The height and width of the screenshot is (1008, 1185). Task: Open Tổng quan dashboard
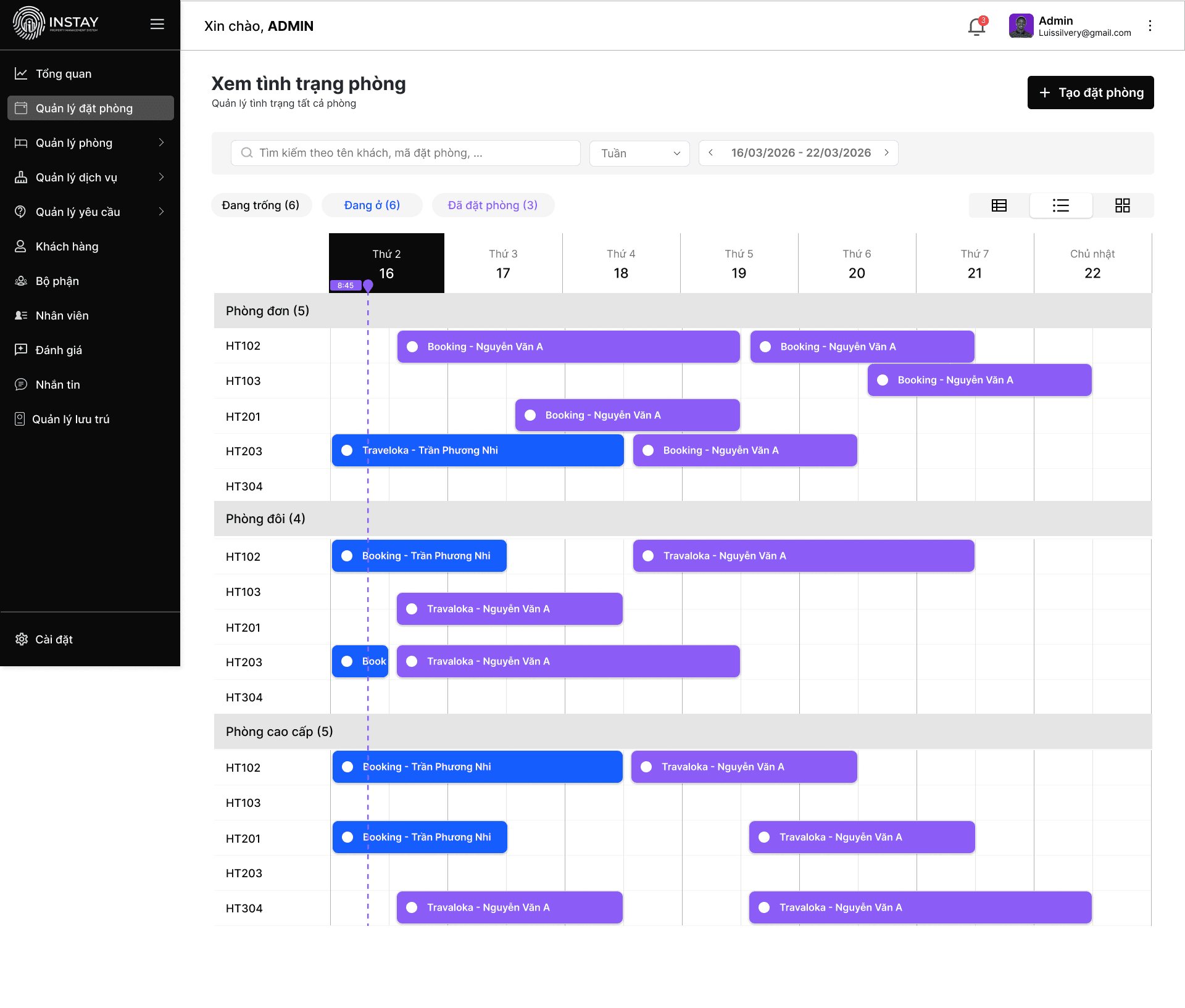(x=90, y=73)
